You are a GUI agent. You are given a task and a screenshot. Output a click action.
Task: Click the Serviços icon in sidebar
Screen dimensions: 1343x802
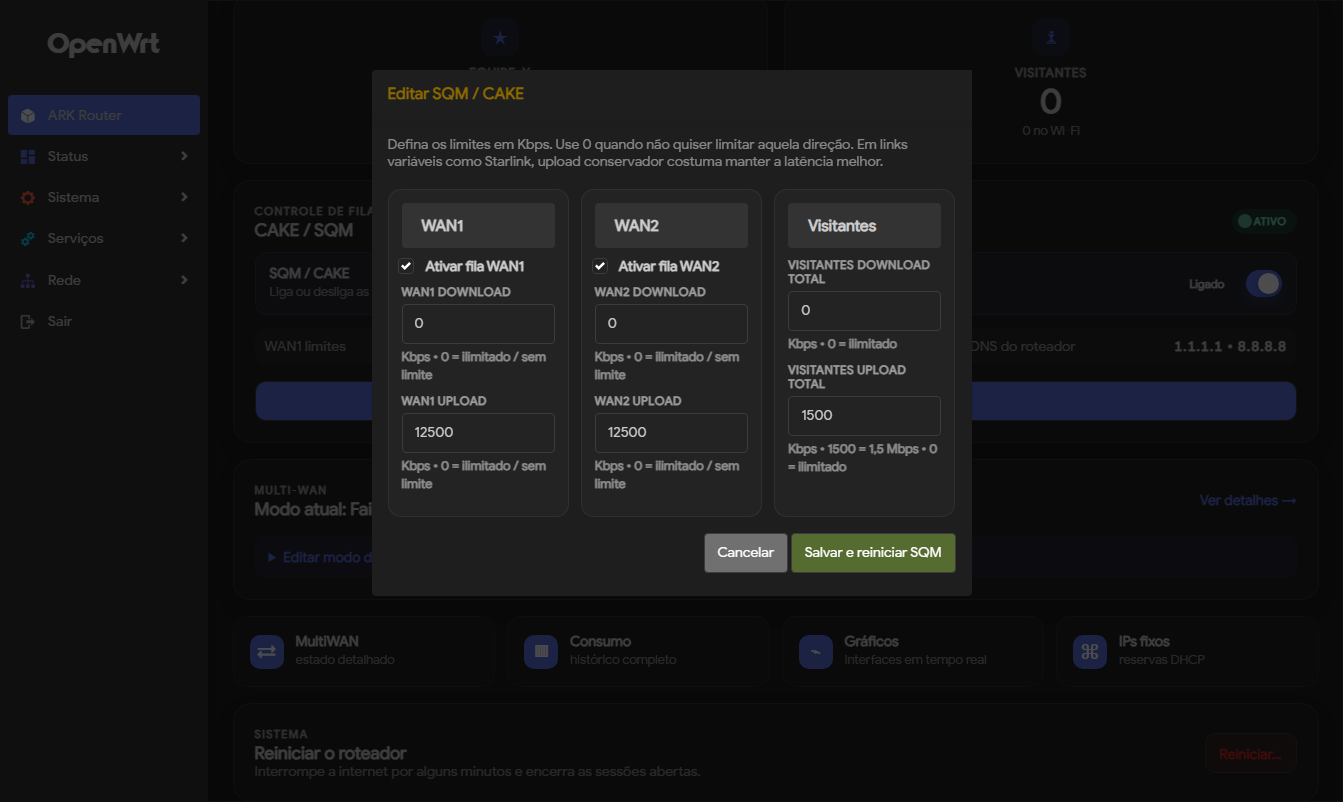[x=28, y=239]
